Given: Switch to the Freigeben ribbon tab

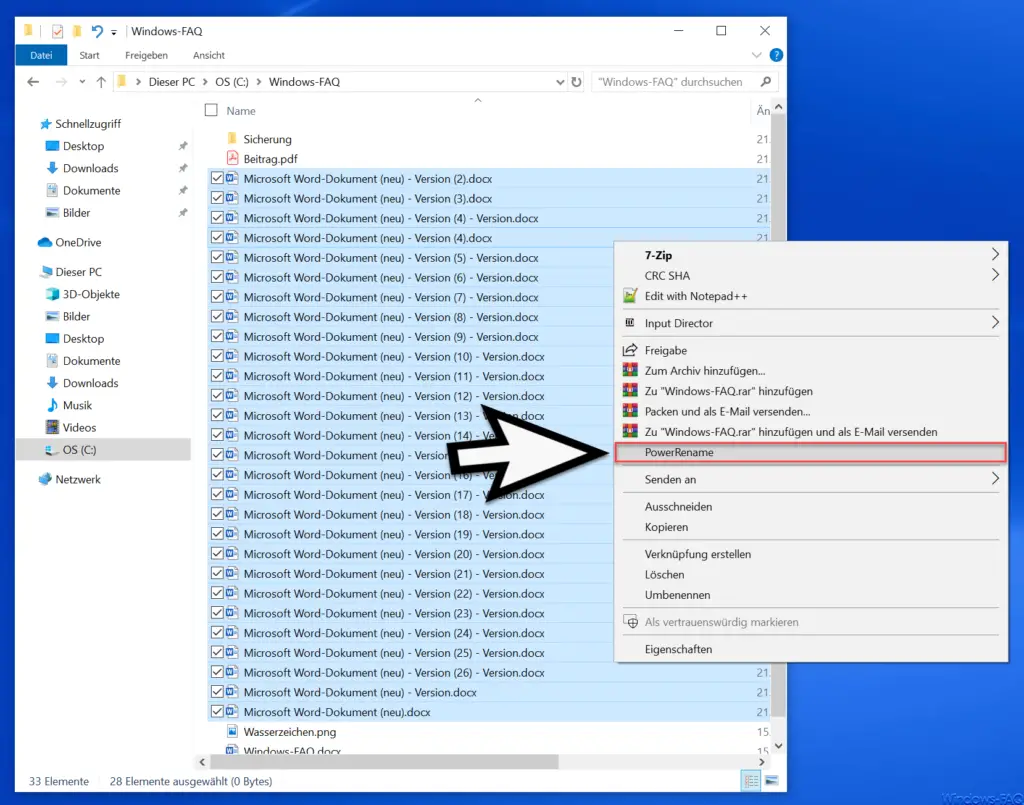Looking at the screenshot, I should pyautogui.click(x=146, y=55).
